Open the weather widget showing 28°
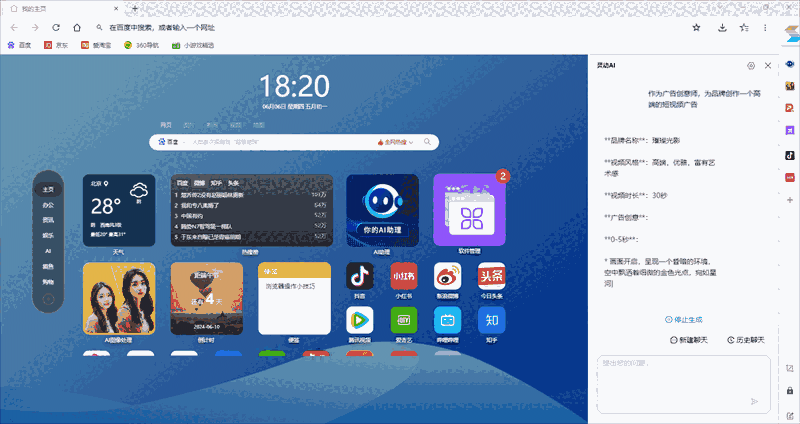The image size is (800, 424). (x=119, y=210)
